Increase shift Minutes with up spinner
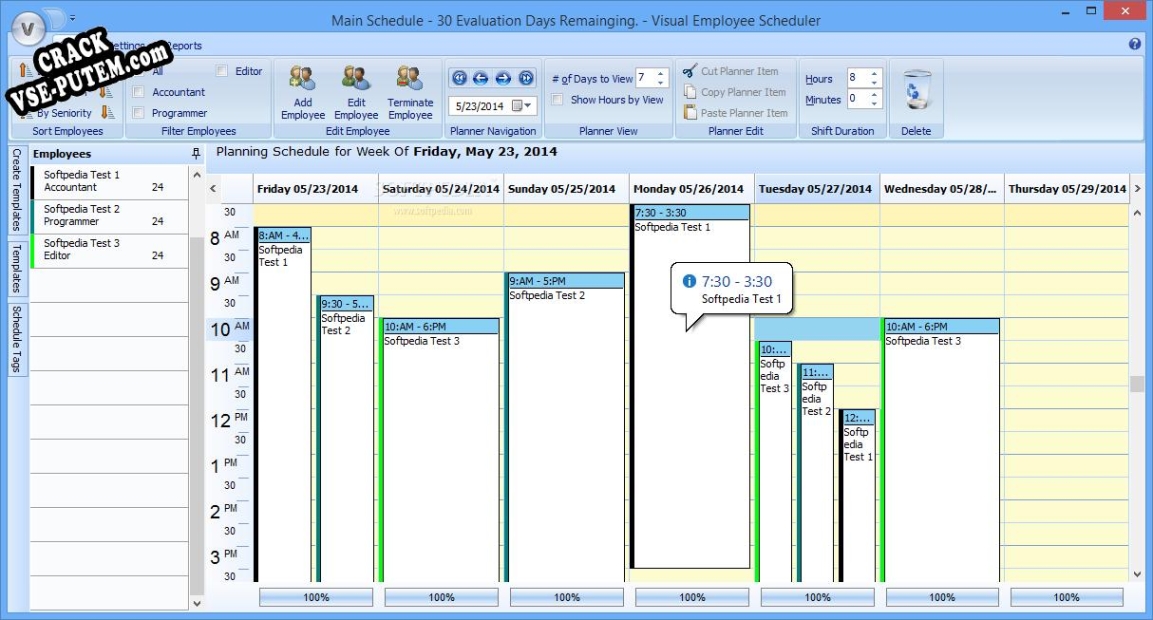The width and height of the screenshot is (1153, 620). point(874,94)
